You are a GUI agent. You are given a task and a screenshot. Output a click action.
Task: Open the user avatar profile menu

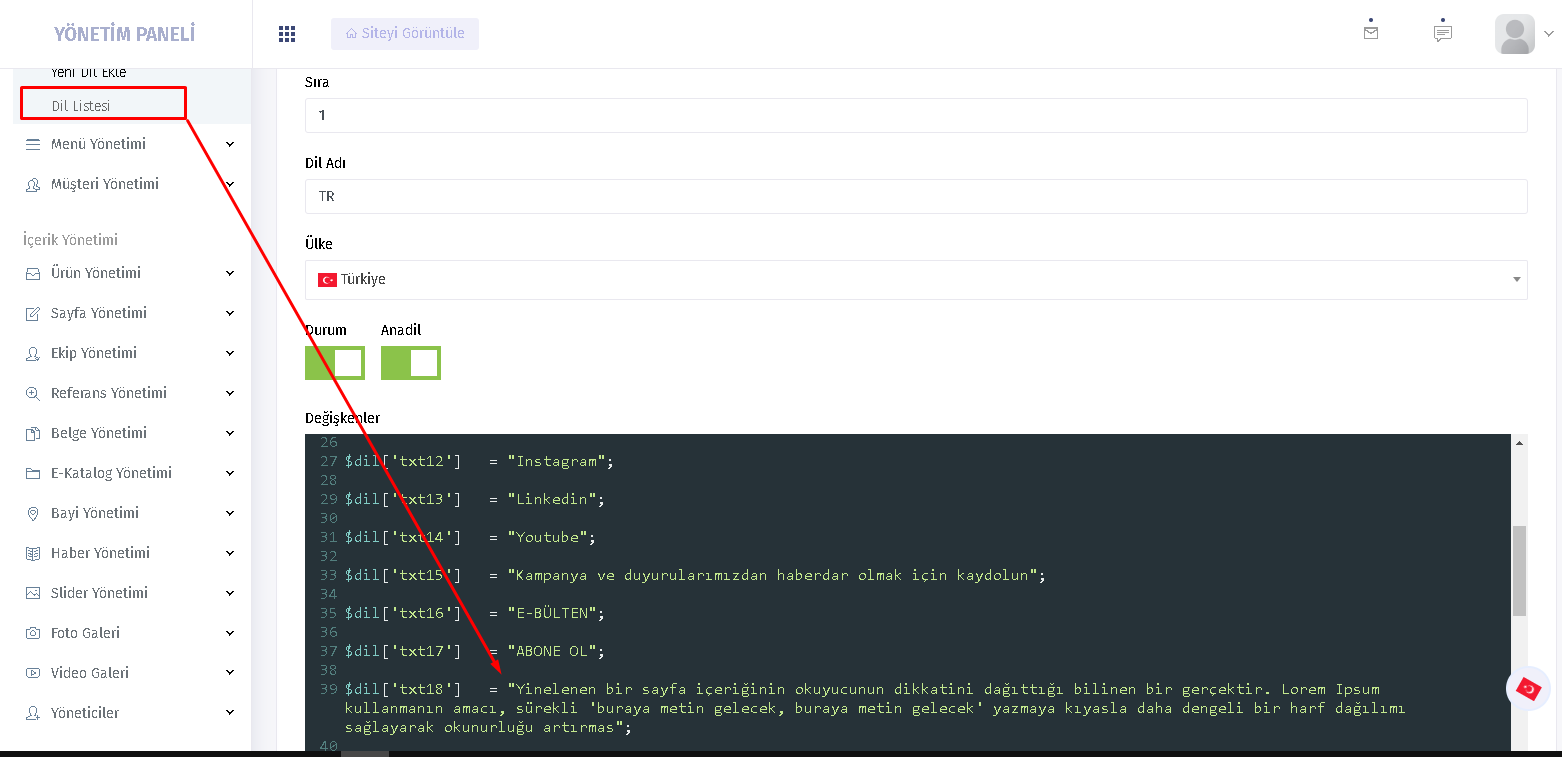click(1515, 34)
